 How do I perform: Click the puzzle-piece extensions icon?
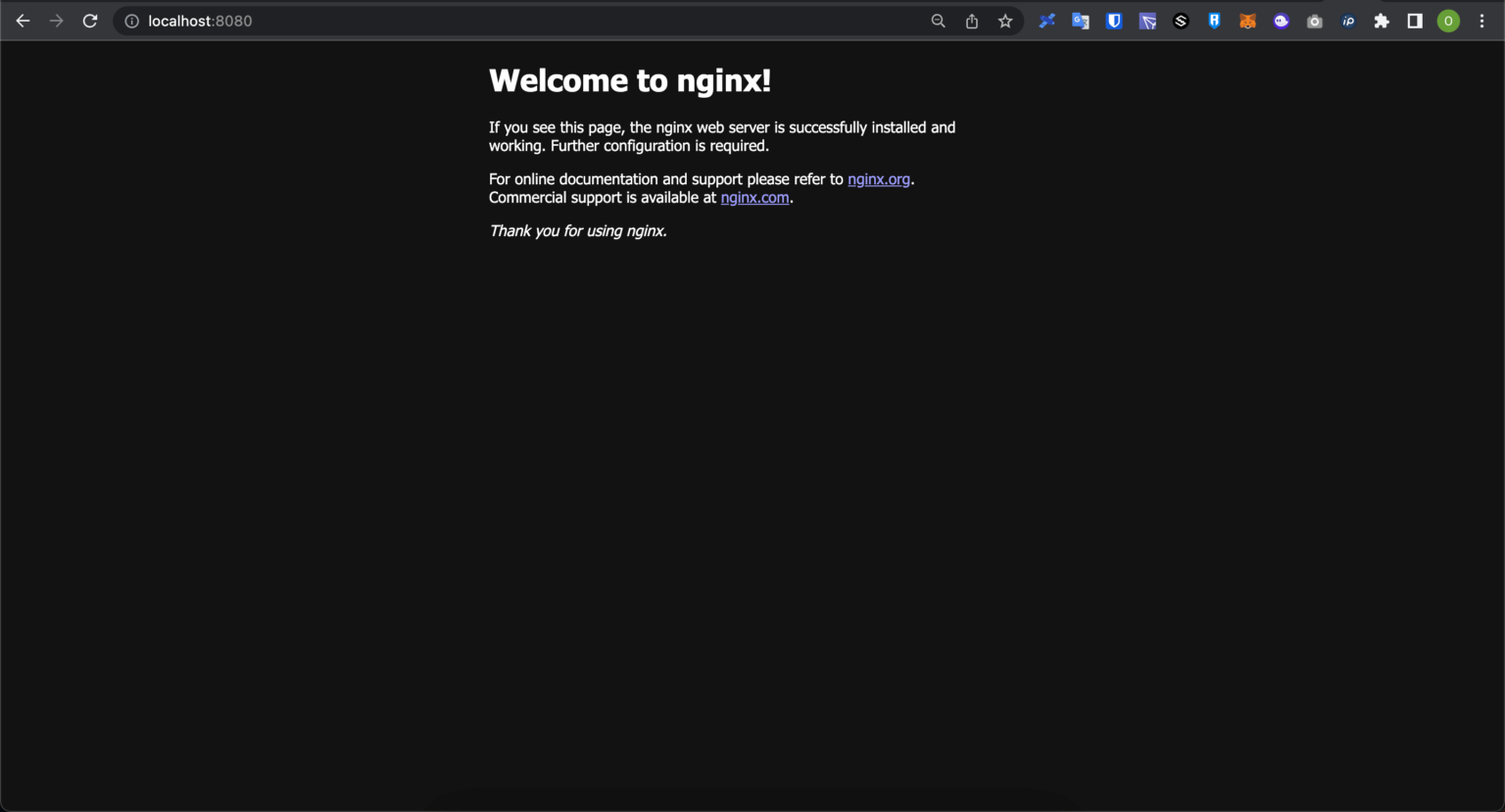(1382, 21)
